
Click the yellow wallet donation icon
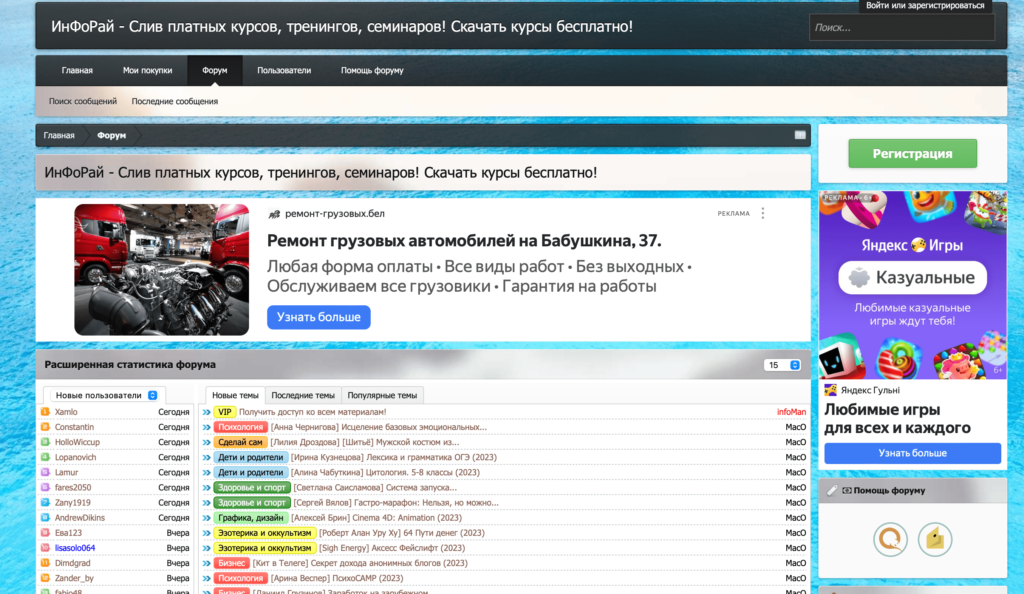coord(935,539)
